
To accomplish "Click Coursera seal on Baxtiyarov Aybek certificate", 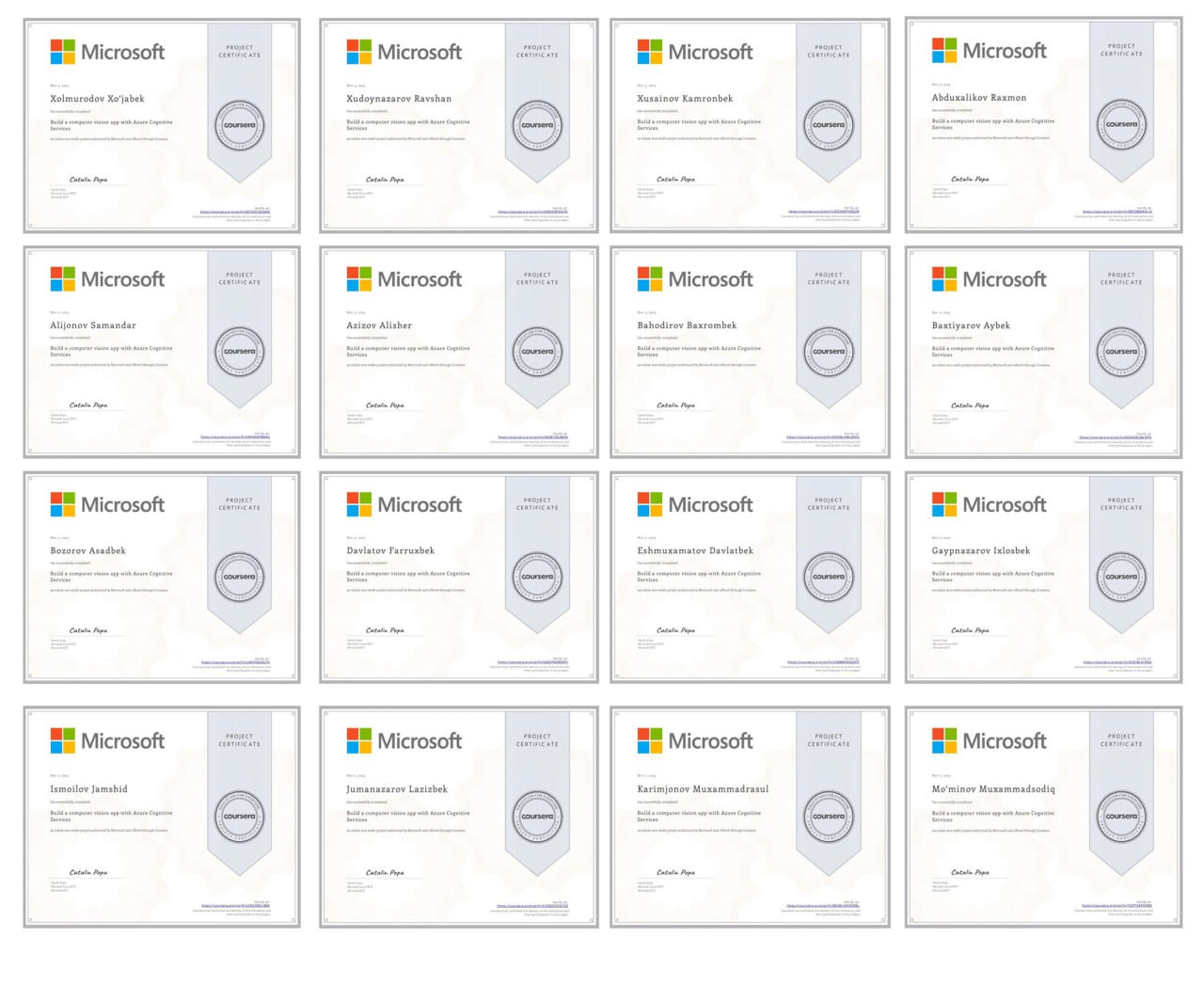I will tap(1121, 352).
